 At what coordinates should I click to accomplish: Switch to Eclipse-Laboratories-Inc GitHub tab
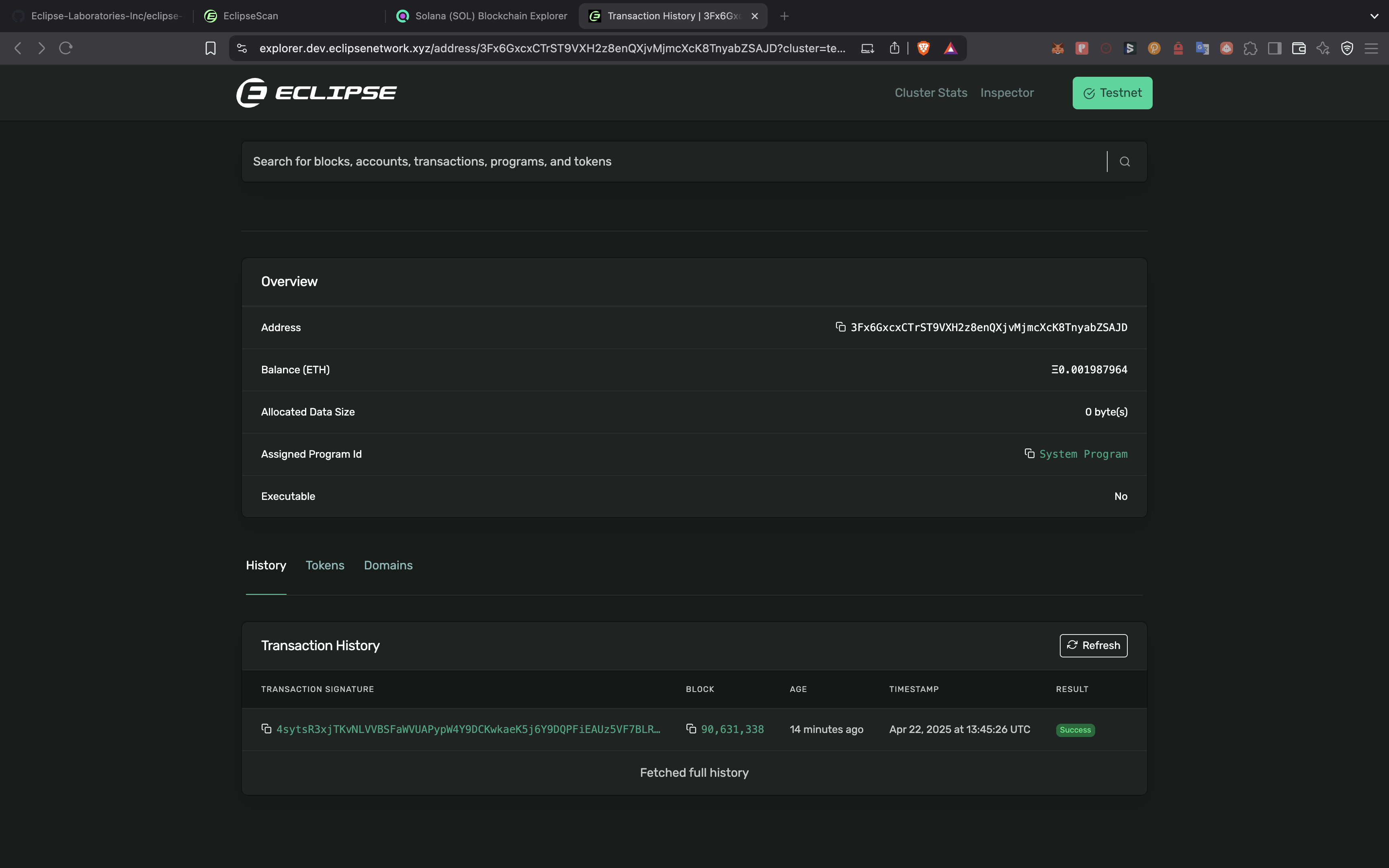coord(98,16)
